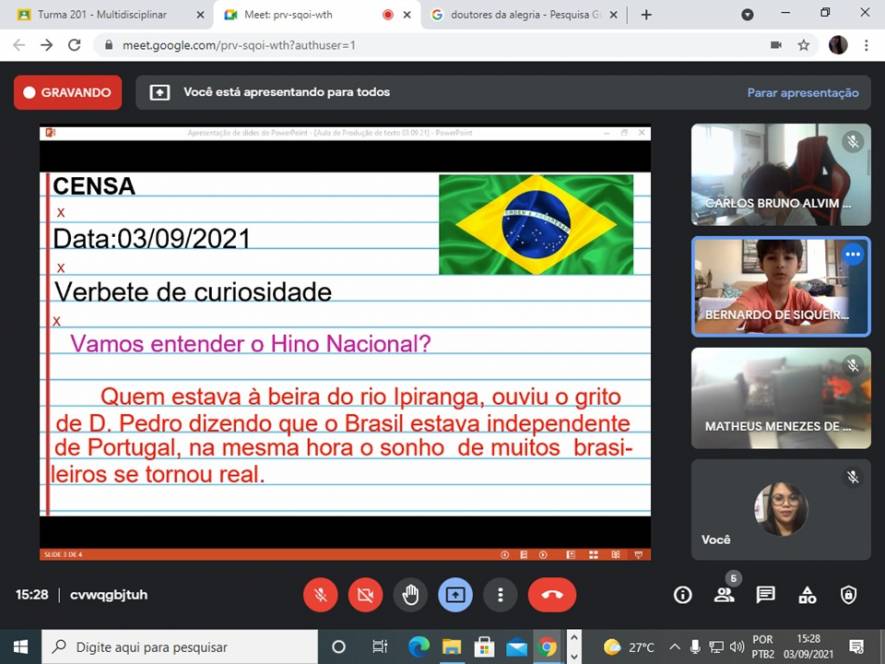Raise hand in the meeting

410,595
